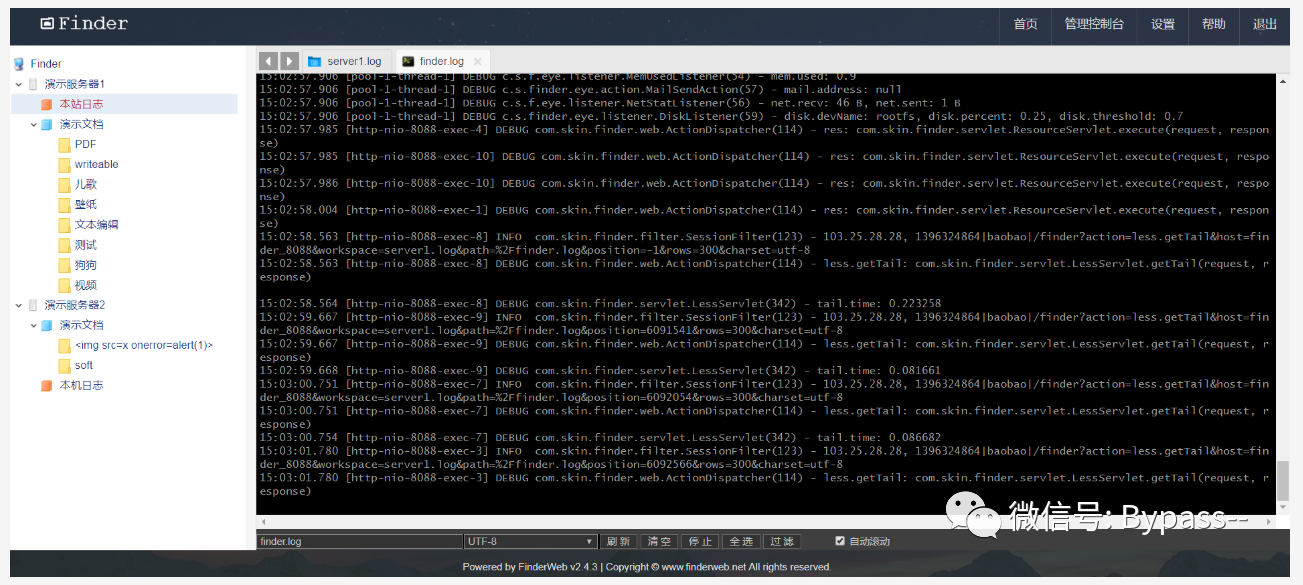
Task: Click the vertical scrollbar of the log
Action: coord(1283,480)
